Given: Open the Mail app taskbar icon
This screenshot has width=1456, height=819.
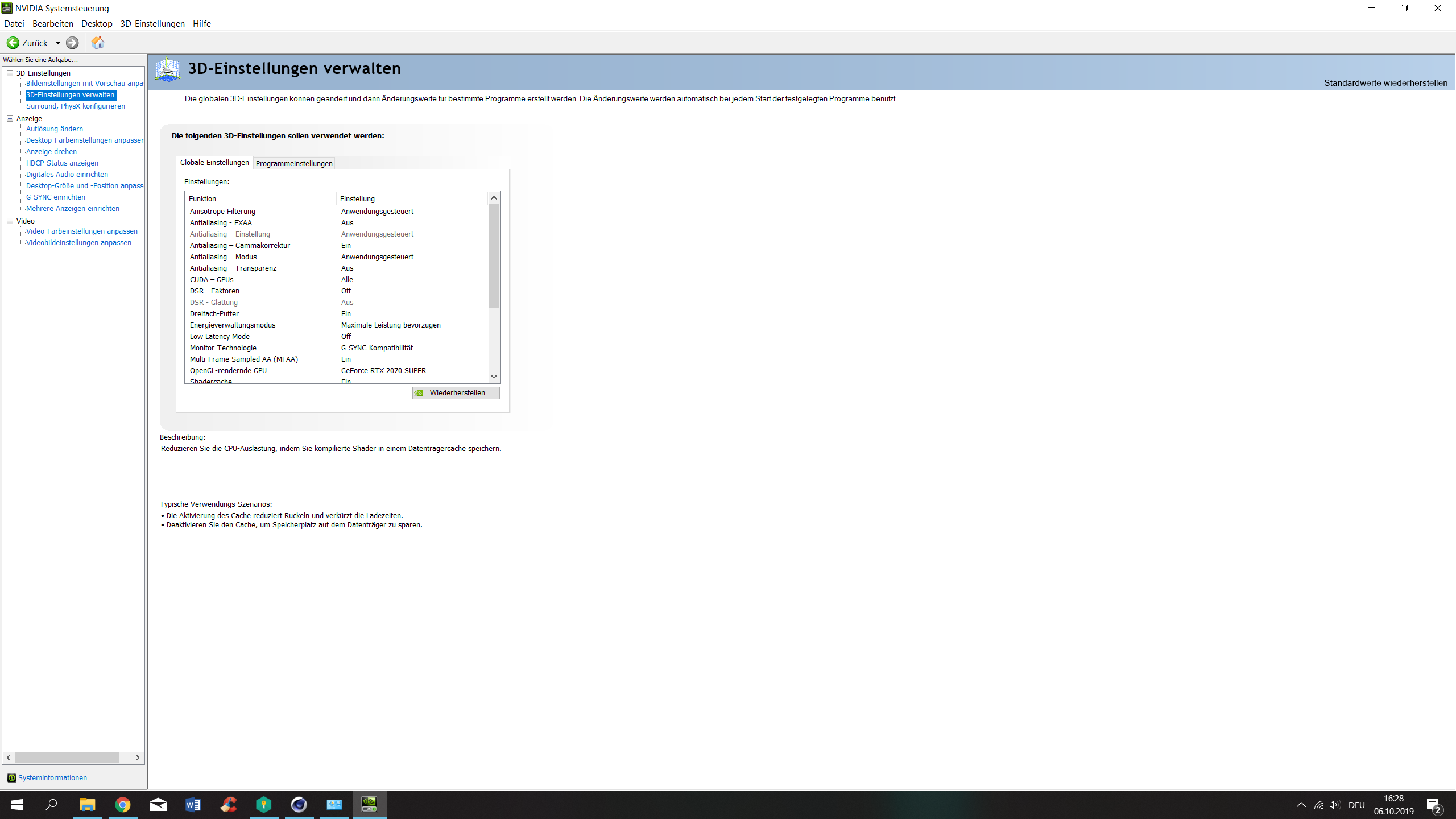Looking at the screenshot, I should 158,805.
